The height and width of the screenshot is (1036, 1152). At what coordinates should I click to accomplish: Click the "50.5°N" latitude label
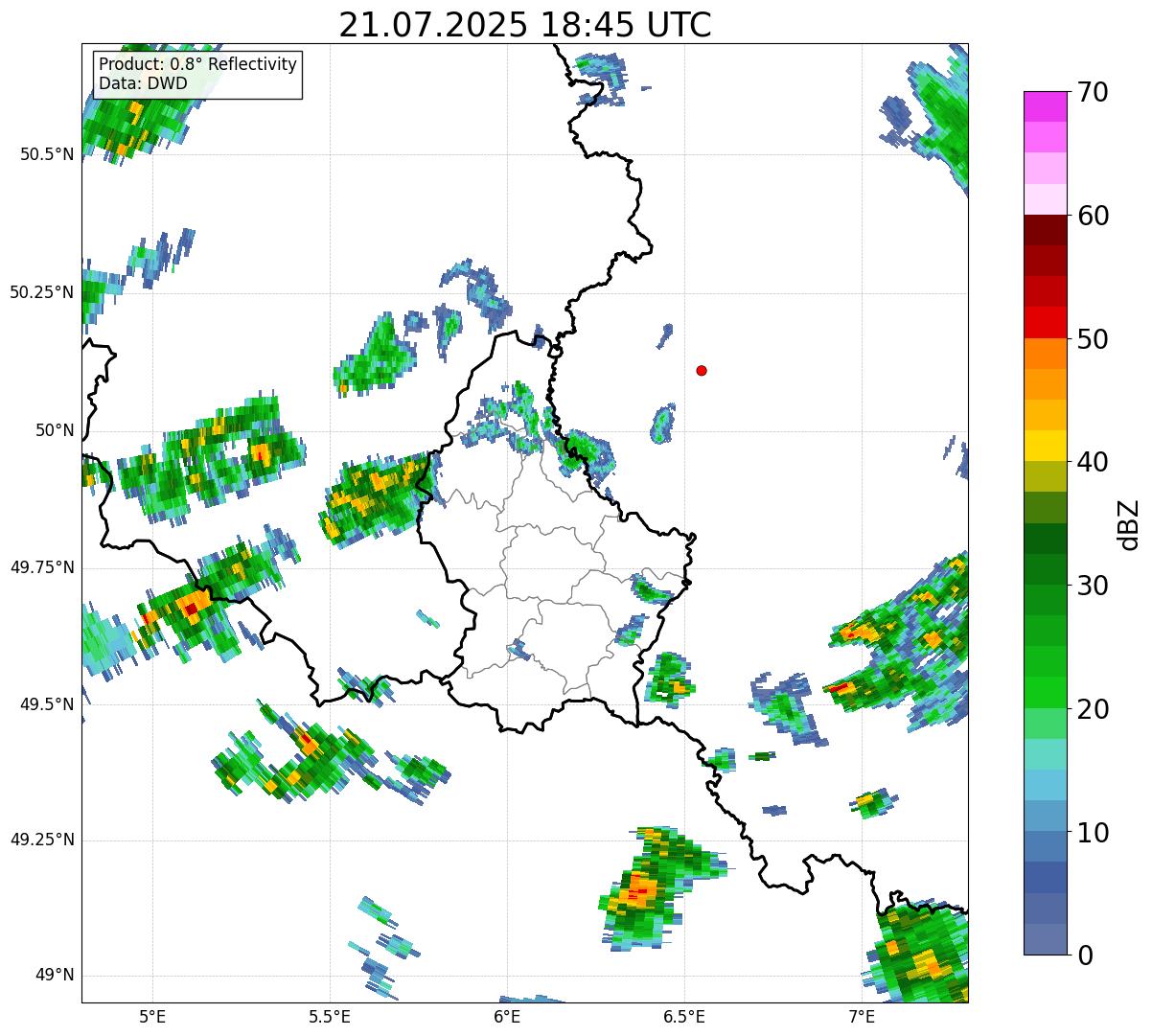point(47,154)
